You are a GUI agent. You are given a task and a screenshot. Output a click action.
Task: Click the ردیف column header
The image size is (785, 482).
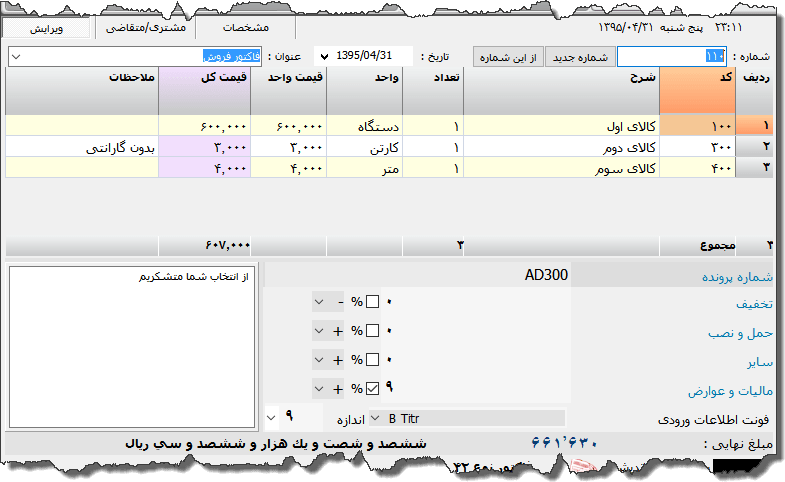754,91
